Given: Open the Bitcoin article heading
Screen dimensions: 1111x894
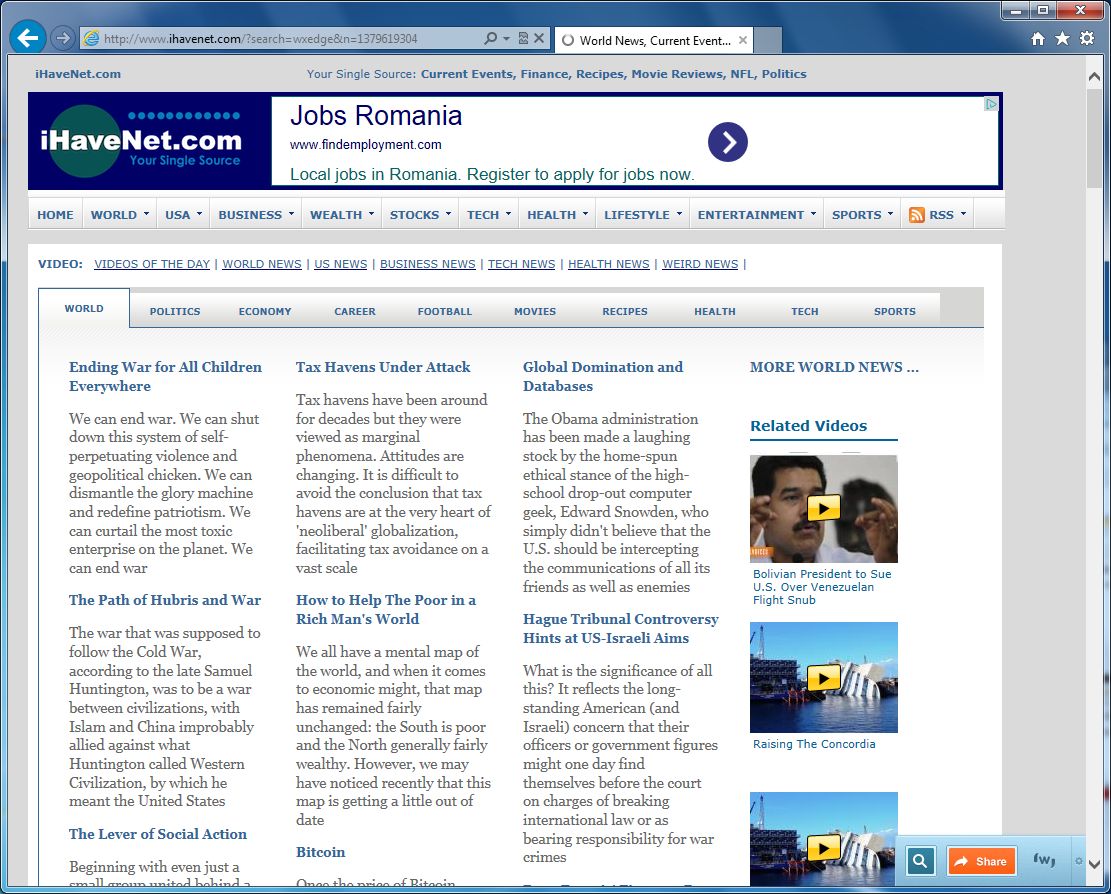Looking at the screenshot, I should (320, 852).
